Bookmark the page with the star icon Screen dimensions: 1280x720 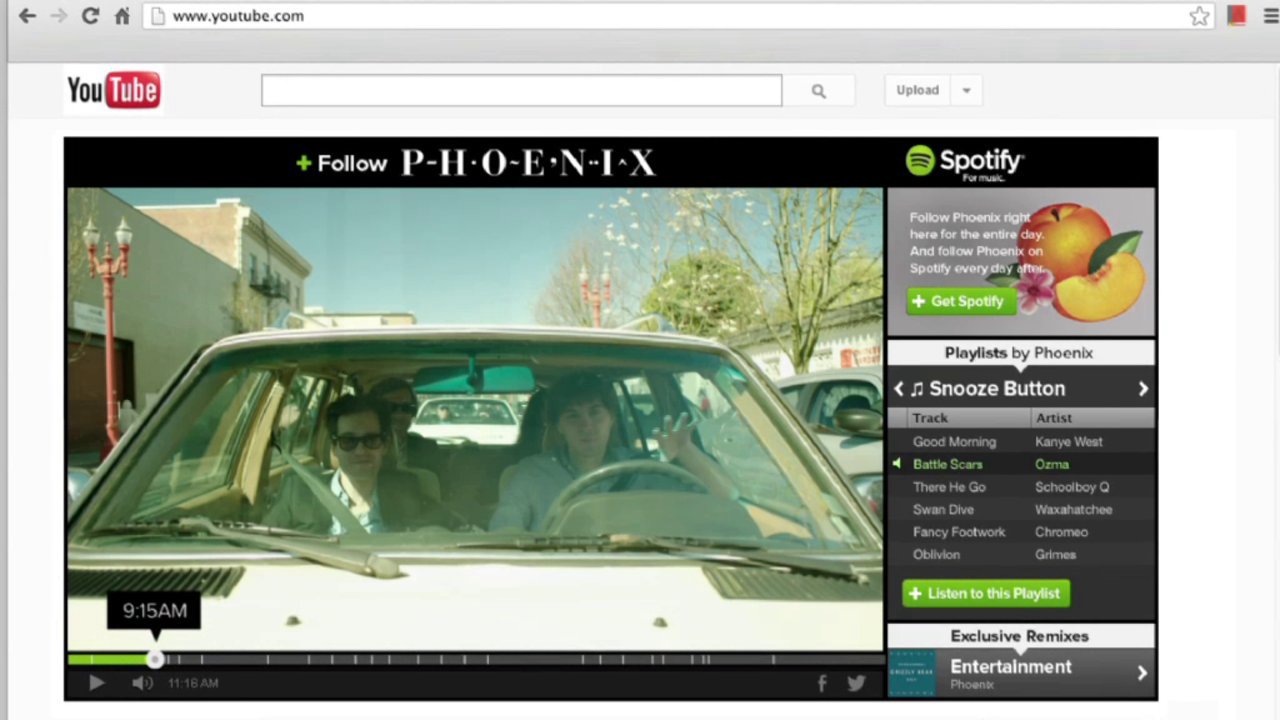tap(1199, 16)
